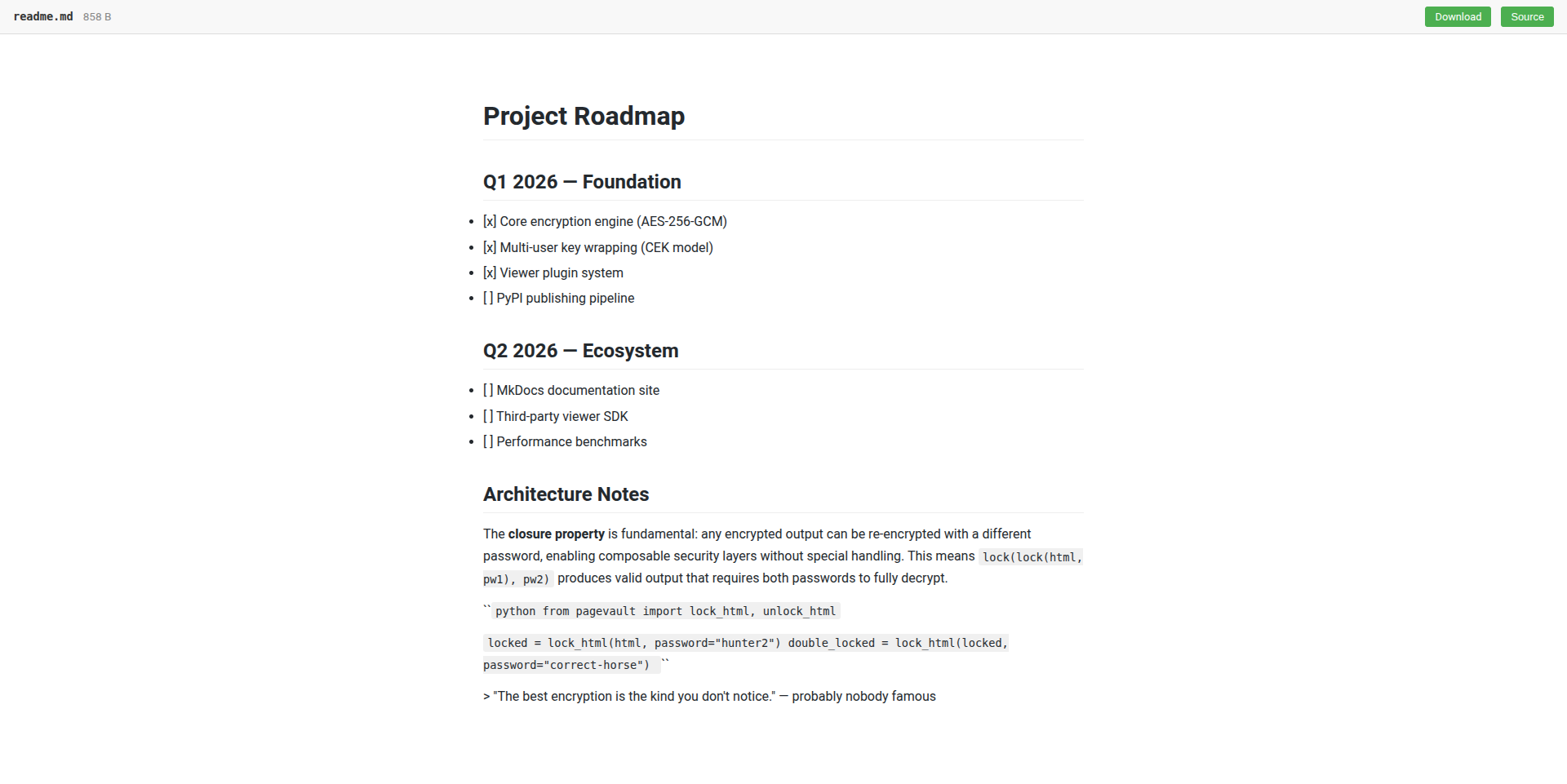Image resolution: width=1567 pixels, height=784 pixels.
Task: Click the Architecture Notes heading
Action: click(566, 494)
